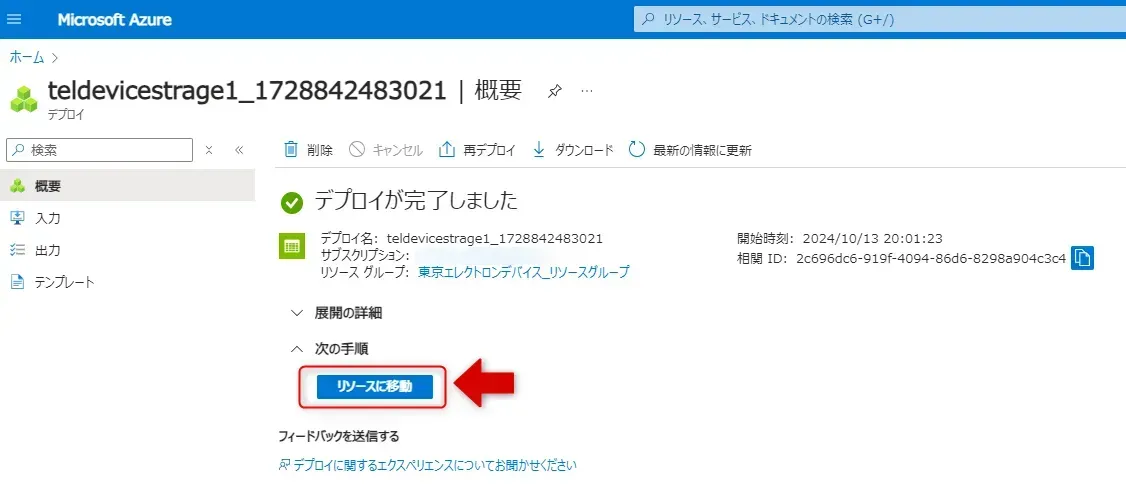Clear the sidebar search with X icon
This screenshot has width=1126, height=504.
coord(209,150)
